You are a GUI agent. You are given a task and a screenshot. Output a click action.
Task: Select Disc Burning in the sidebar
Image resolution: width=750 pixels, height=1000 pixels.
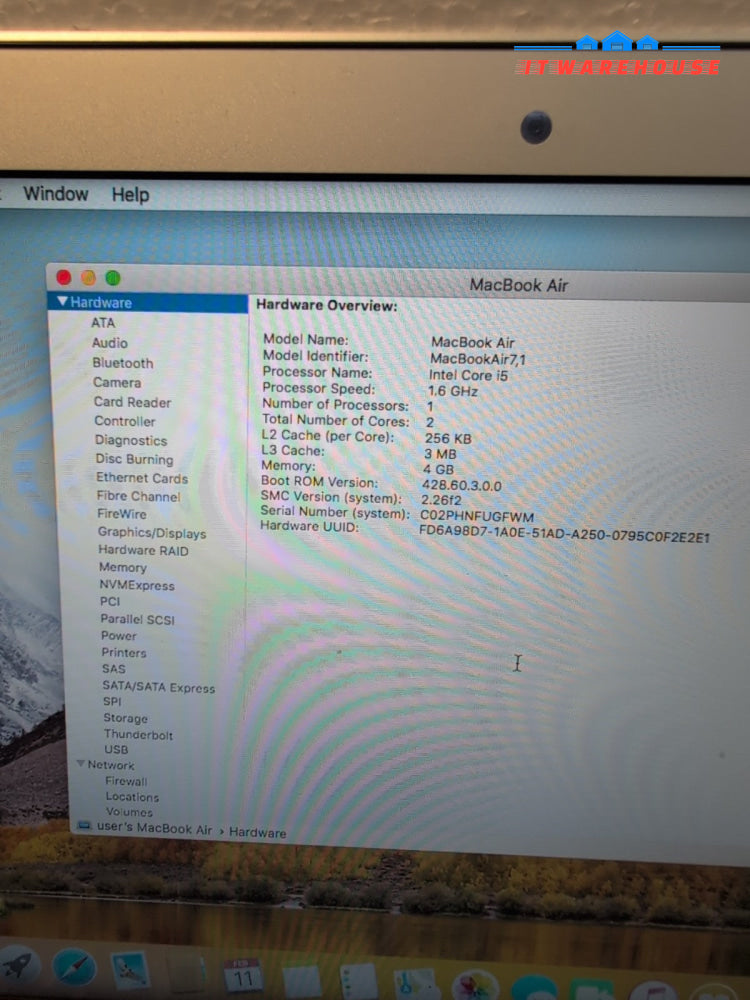pos(134,459)
